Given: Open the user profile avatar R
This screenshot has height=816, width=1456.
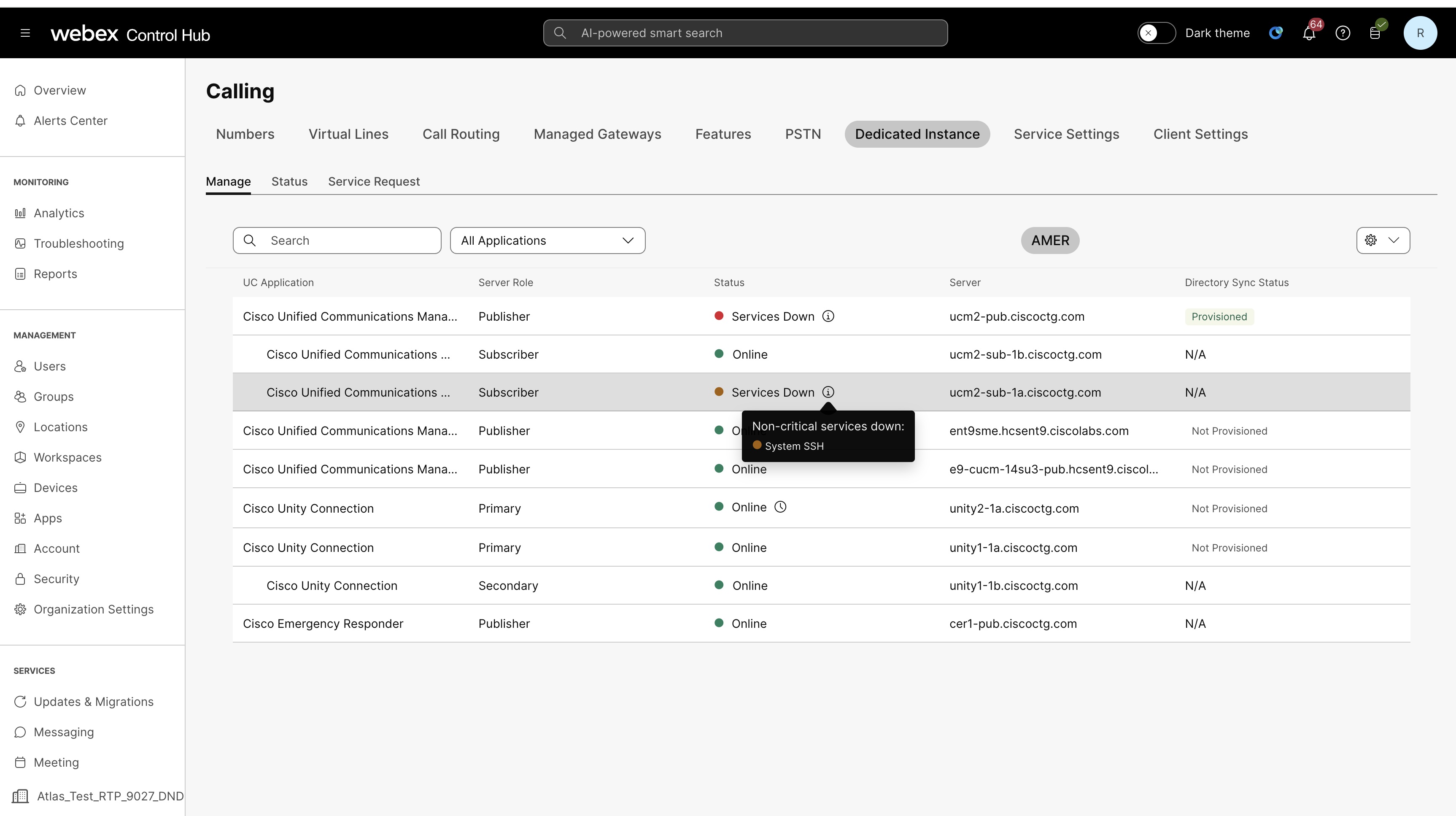Looking at the screenshot, I should tap(1420, 33).
